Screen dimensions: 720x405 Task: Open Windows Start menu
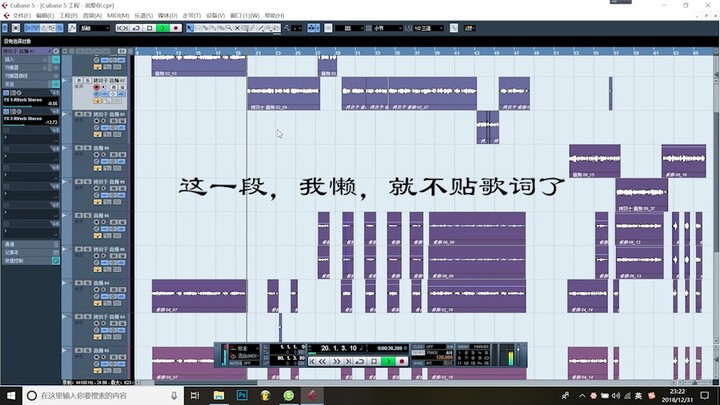[11, 395]
